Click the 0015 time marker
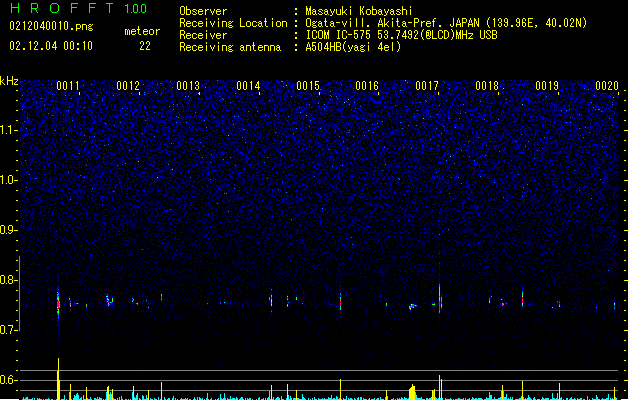629x400 pixels. tap(308, 86)
